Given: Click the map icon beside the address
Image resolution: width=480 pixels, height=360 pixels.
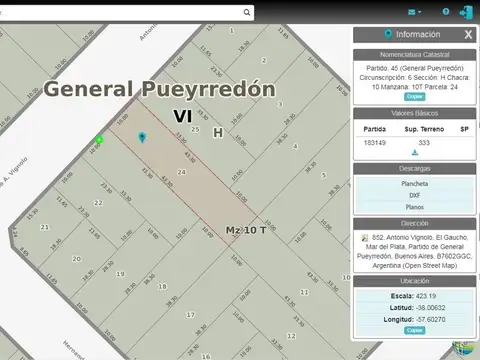Looking at the screenshot, I should pos(365,238).
